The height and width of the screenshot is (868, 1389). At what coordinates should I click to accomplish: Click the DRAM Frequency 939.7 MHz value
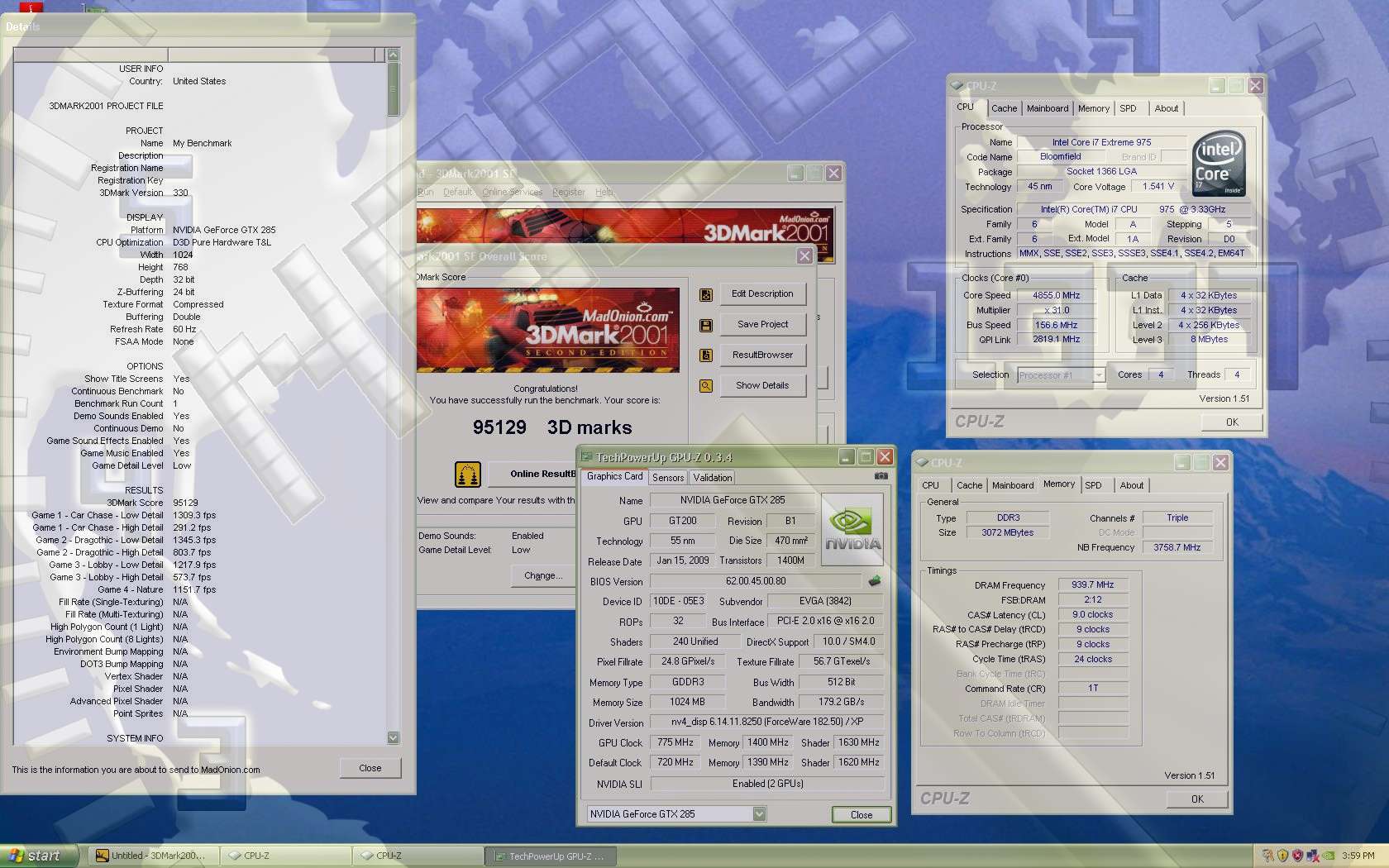pos(1093,585)
